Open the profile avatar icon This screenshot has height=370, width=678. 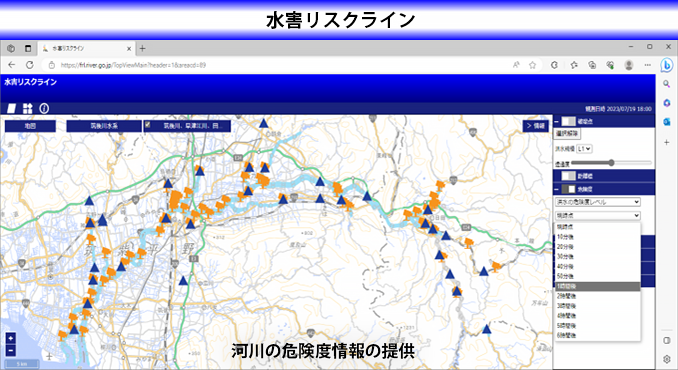coord(629,65)
